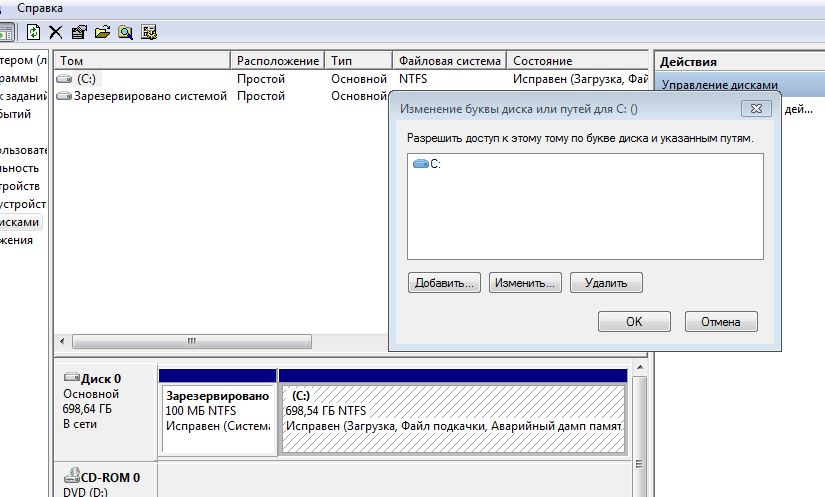Click the magnifier search toolbar icon

125,32
